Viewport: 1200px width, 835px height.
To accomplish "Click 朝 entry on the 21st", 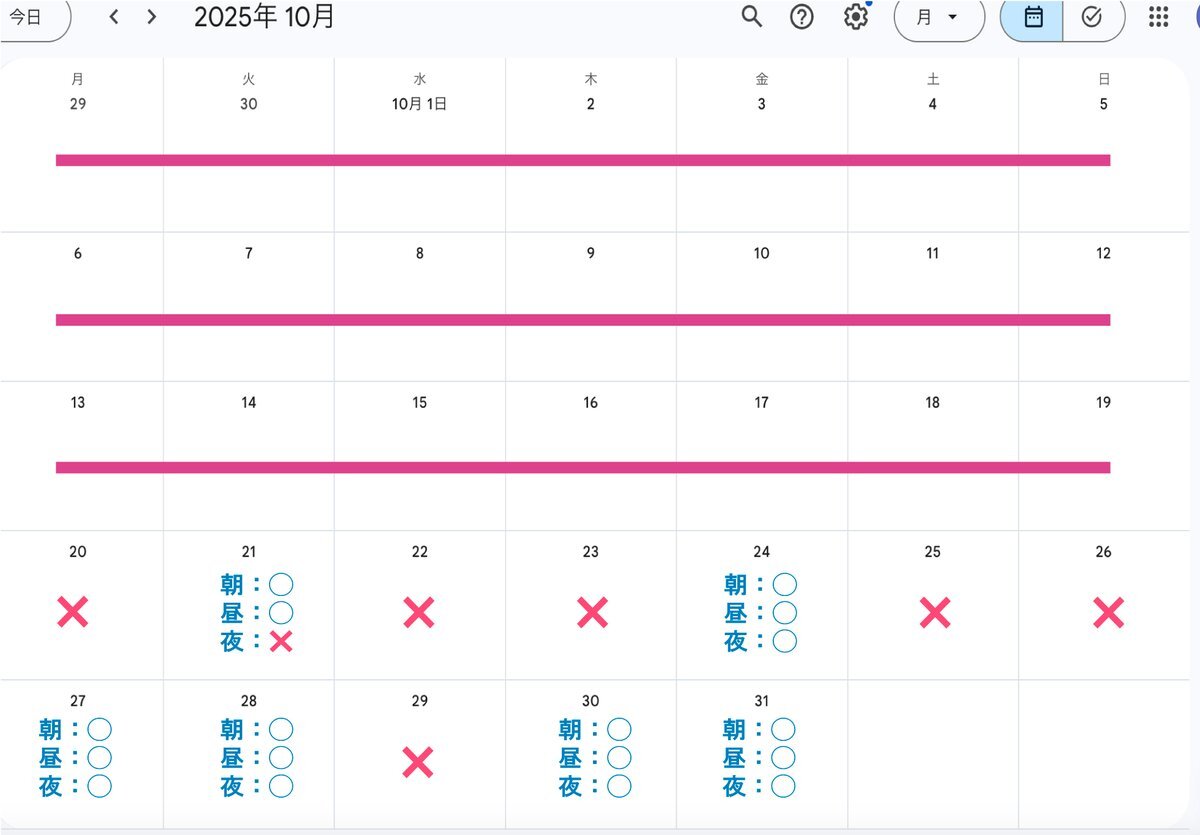I will pos(256,585).
